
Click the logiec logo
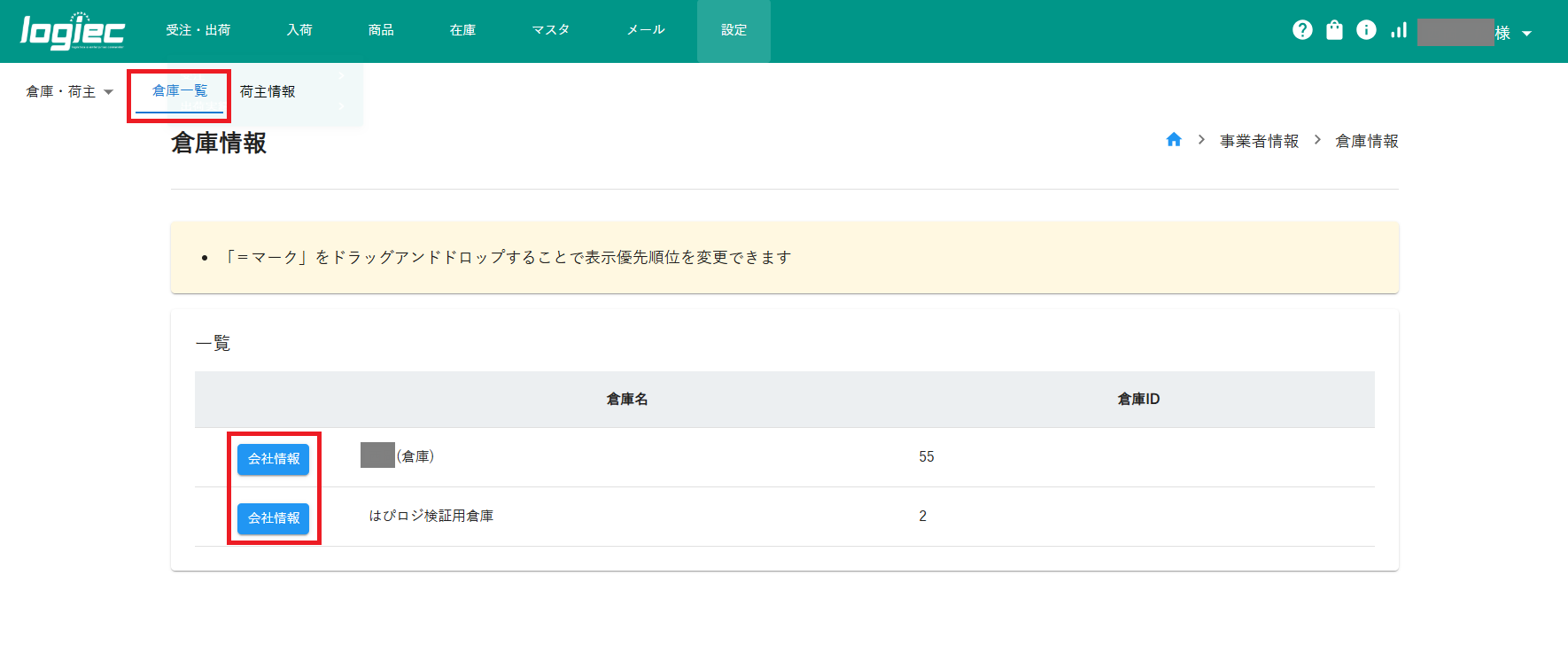tap(73, 31)
